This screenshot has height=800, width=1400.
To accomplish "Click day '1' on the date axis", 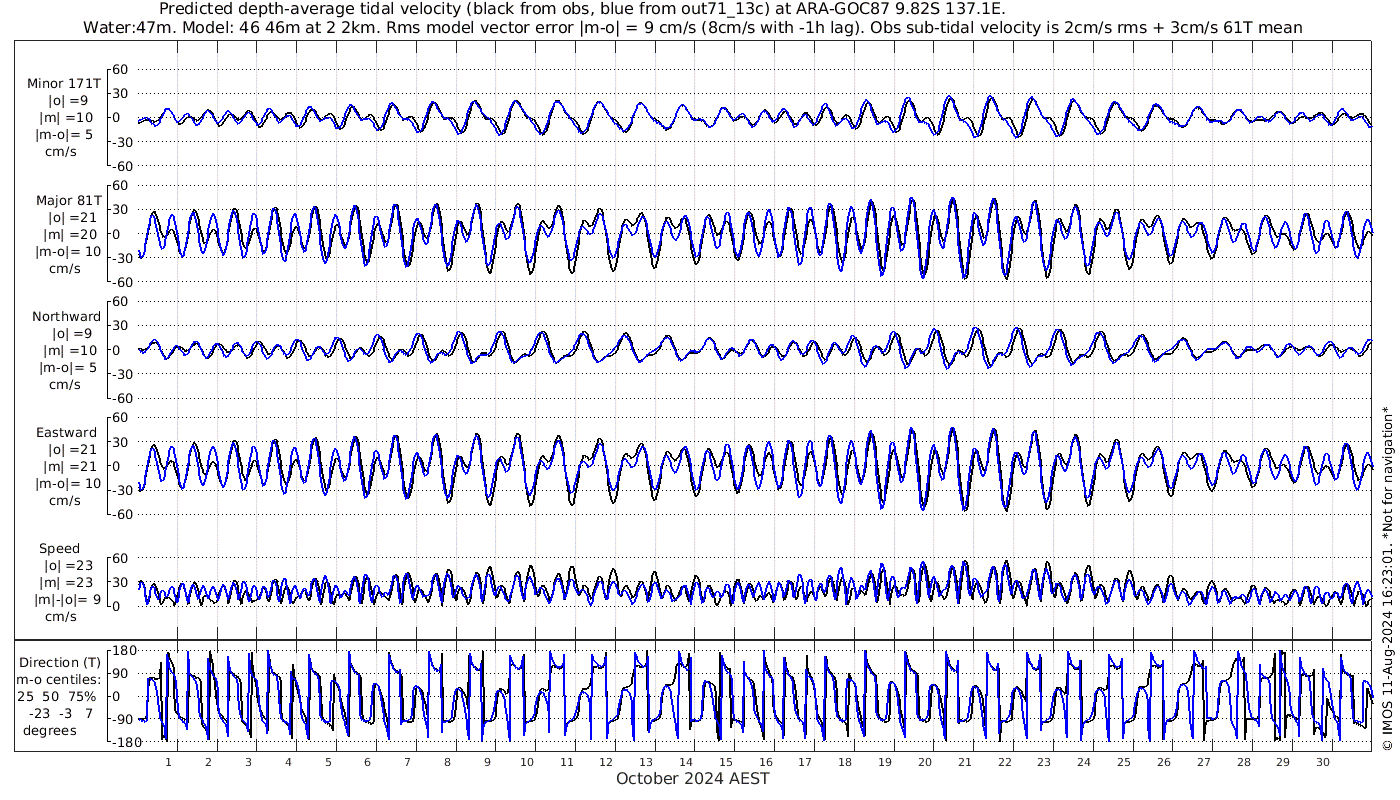I will coord(168,762).
